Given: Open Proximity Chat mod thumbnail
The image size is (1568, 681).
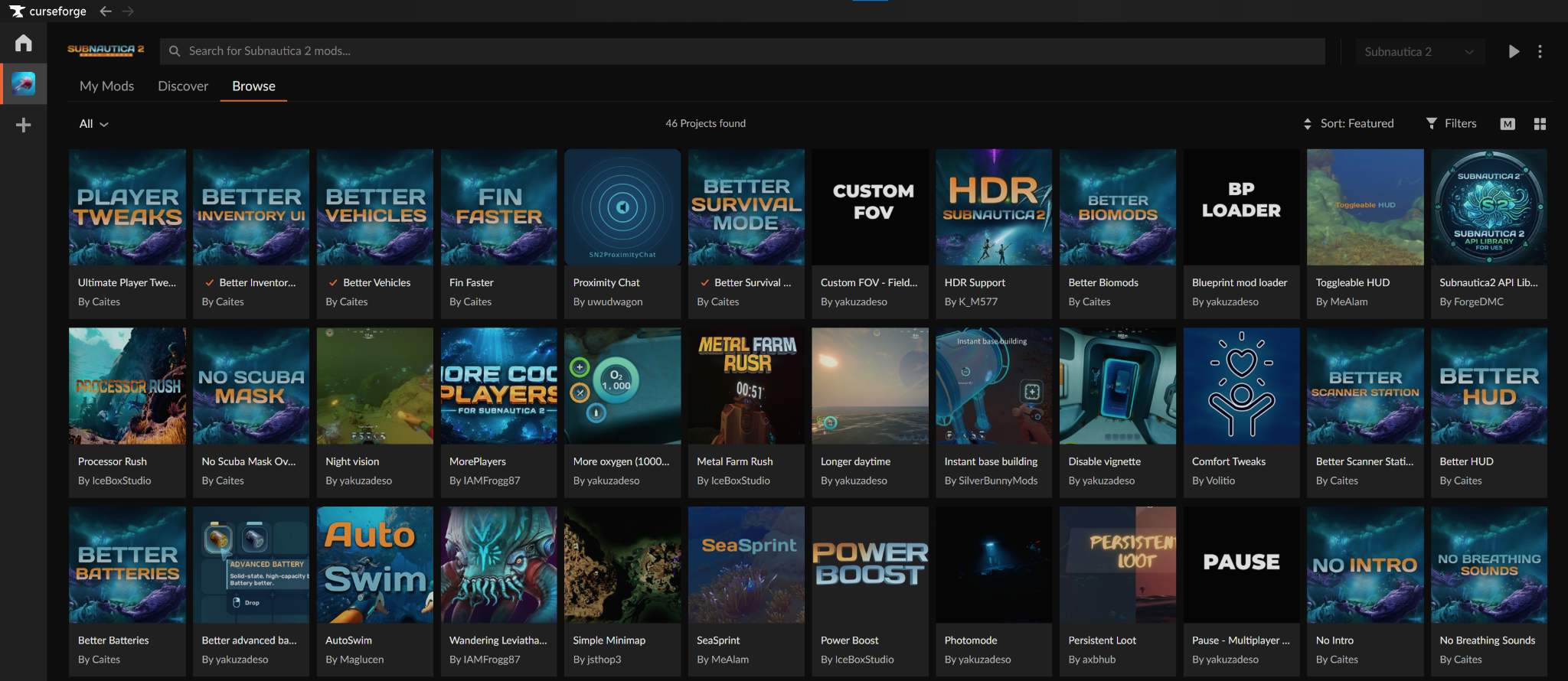Looking at the screenshot, I should [x=622, y=207].
